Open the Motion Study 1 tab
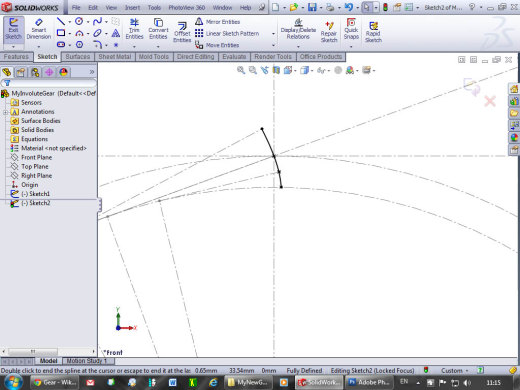 (x=87, y=361)
